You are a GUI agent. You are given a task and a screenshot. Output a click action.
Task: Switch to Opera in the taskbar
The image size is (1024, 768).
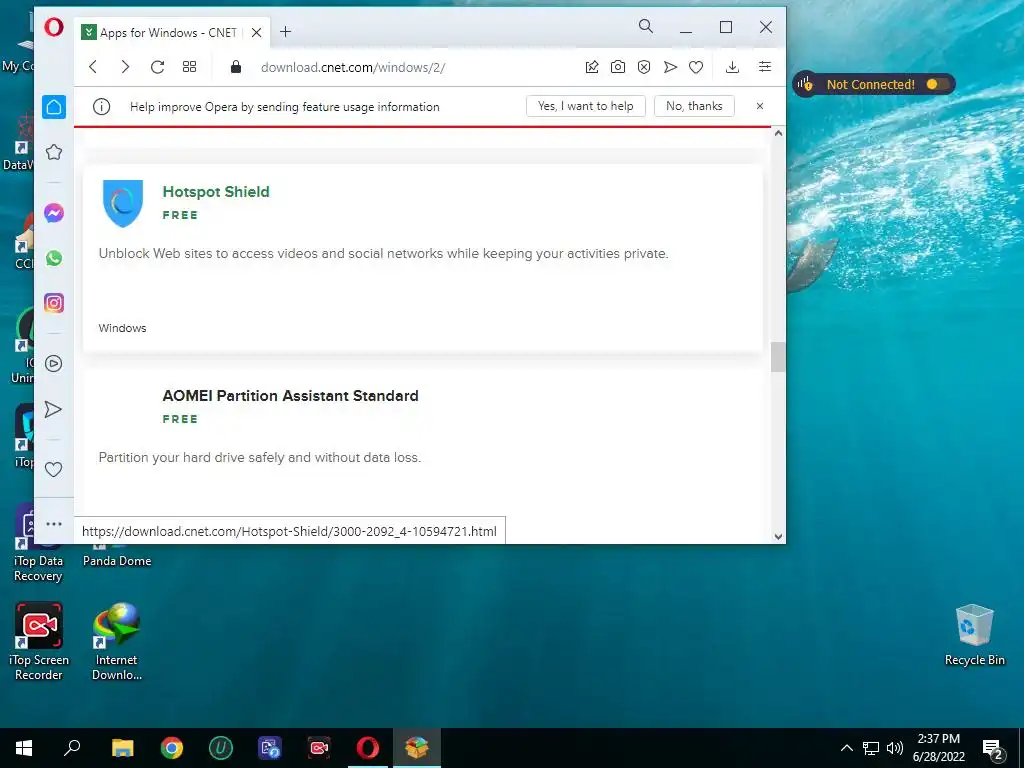point(368,748)
